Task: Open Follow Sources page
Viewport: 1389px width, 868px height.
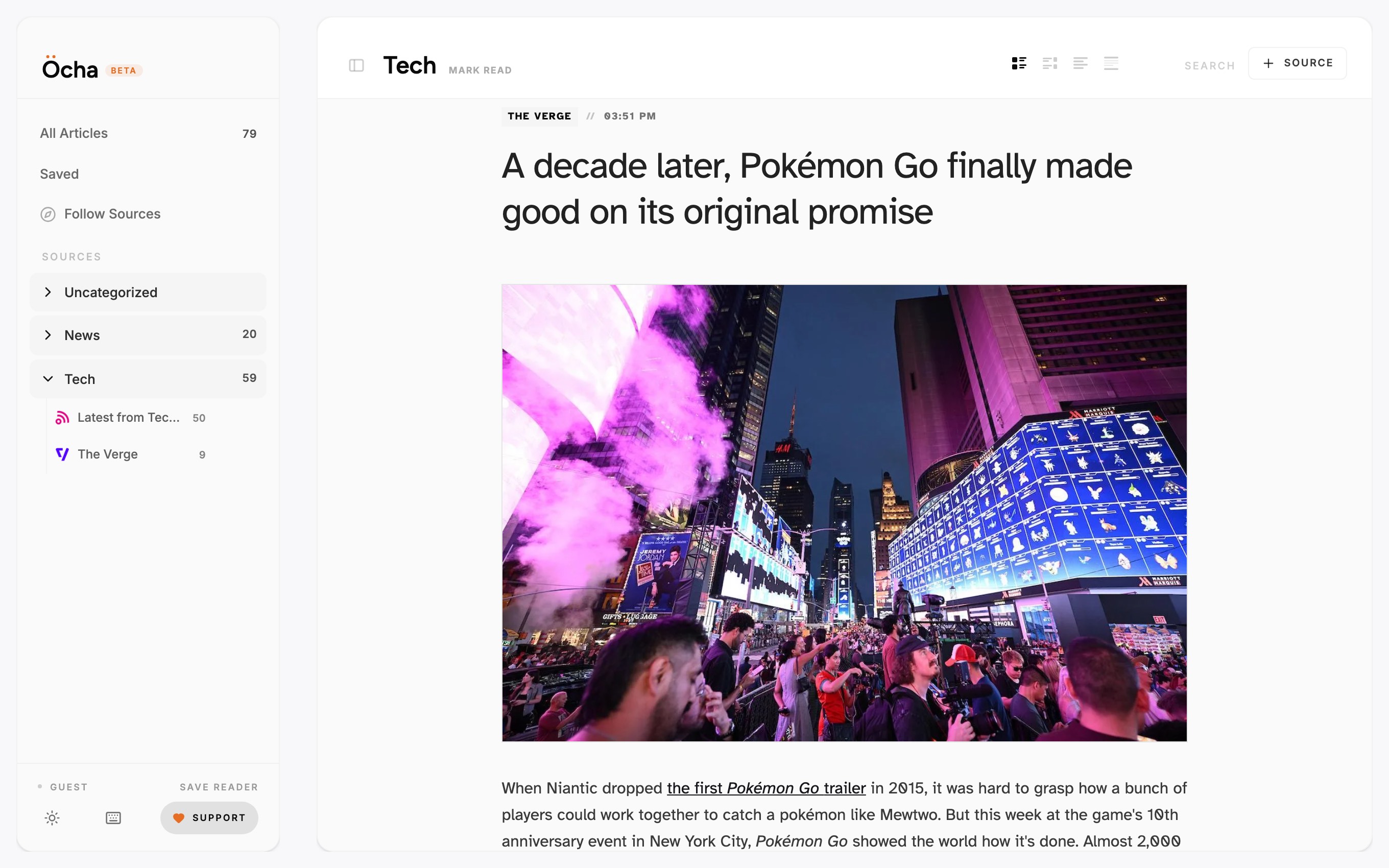Action: point(148,214)
